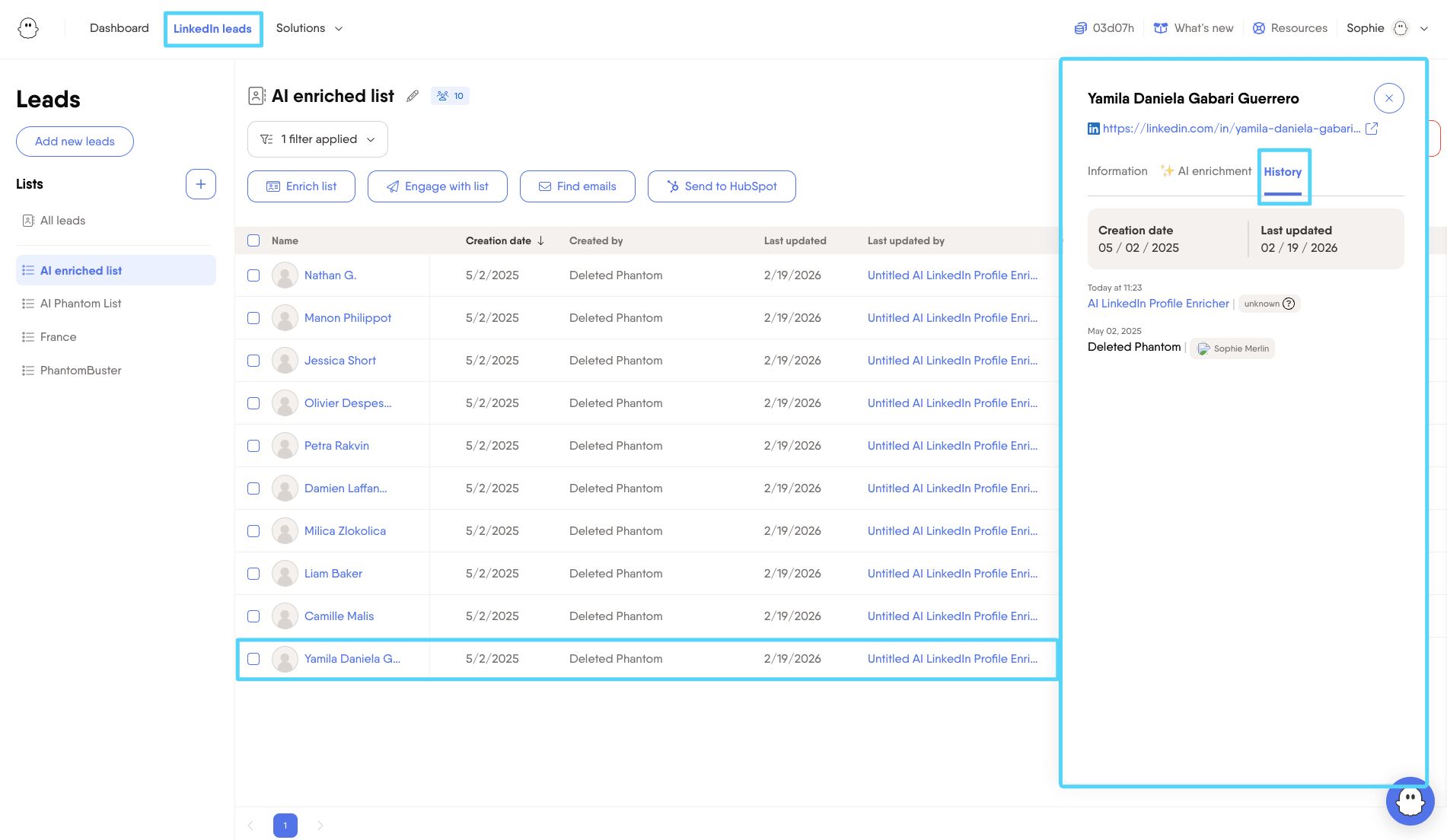Viewport: 1447px width, 840px height.
Task: Open the Resources menu
Action: [x=1290, y=28]
